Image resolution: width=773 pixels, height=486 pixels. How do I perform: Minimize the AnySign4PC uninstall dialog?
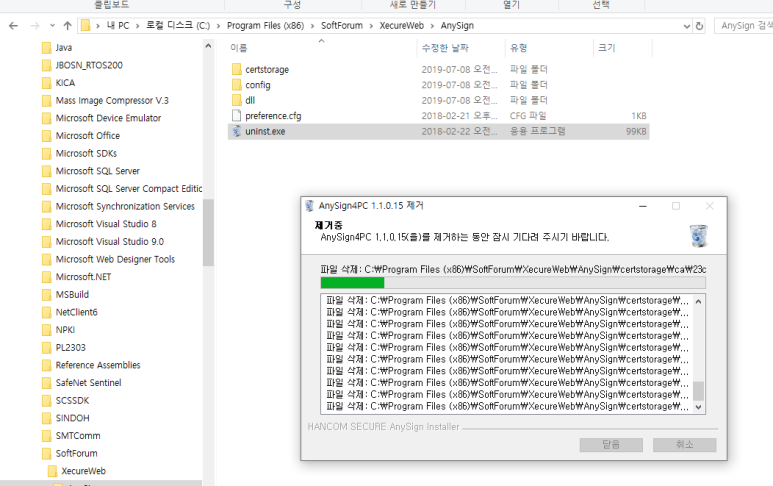[643, 206]
